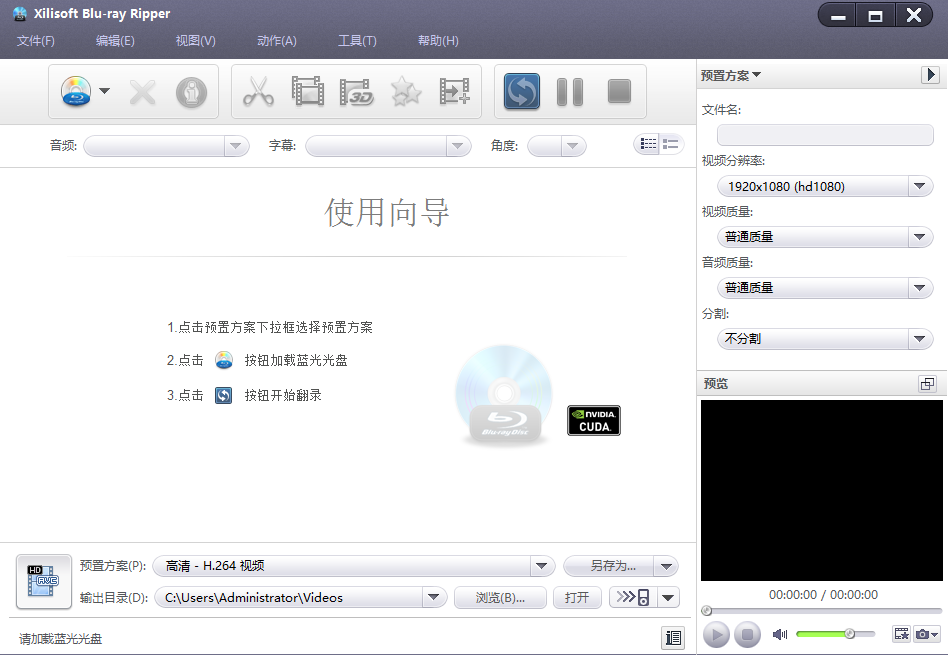Start ripping with the blue convert button
948x655 pixels.
pos(522,91)
